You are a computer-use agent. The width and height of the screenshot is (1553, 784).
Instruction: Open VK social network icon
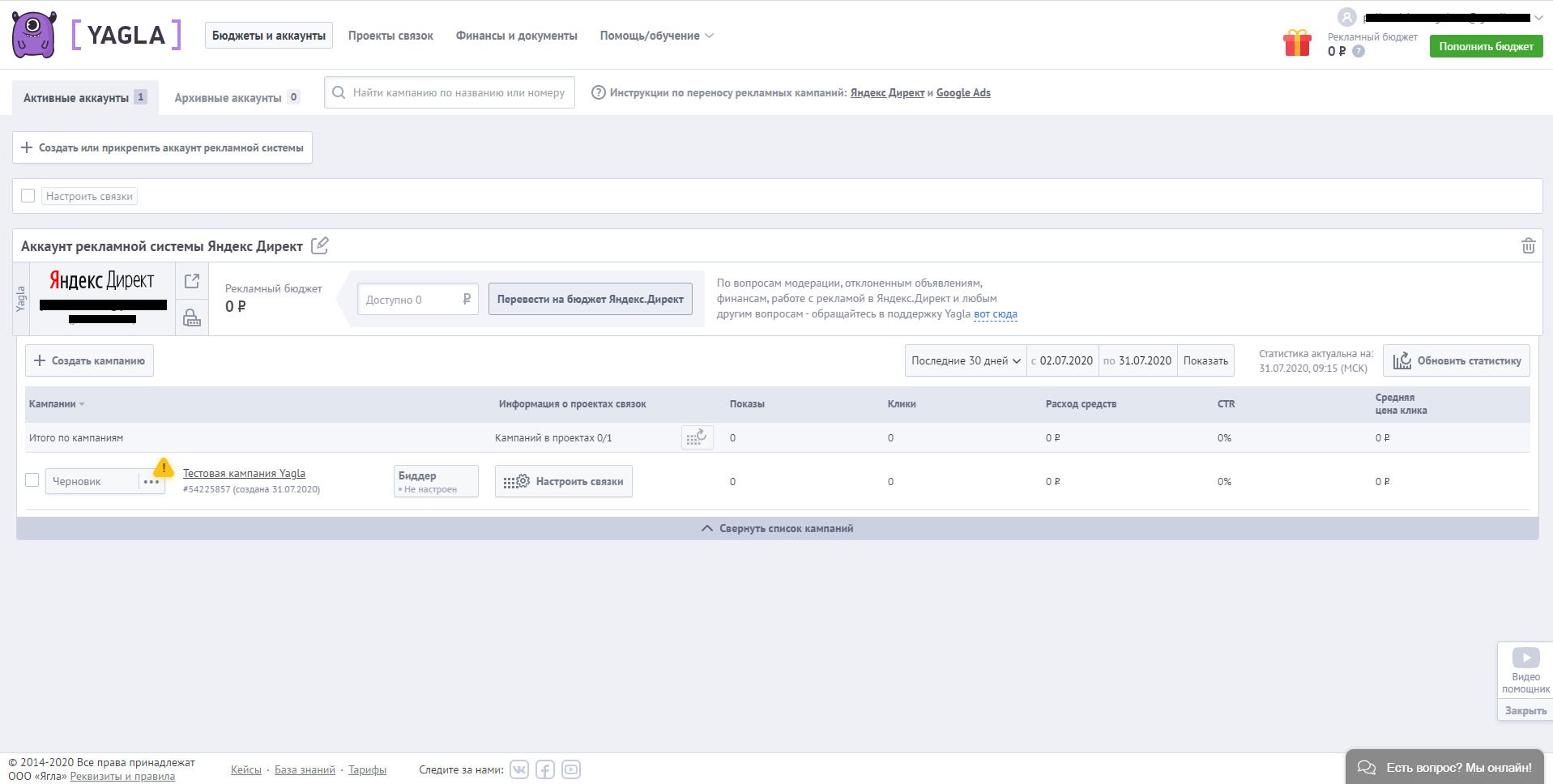pos(519,769)
